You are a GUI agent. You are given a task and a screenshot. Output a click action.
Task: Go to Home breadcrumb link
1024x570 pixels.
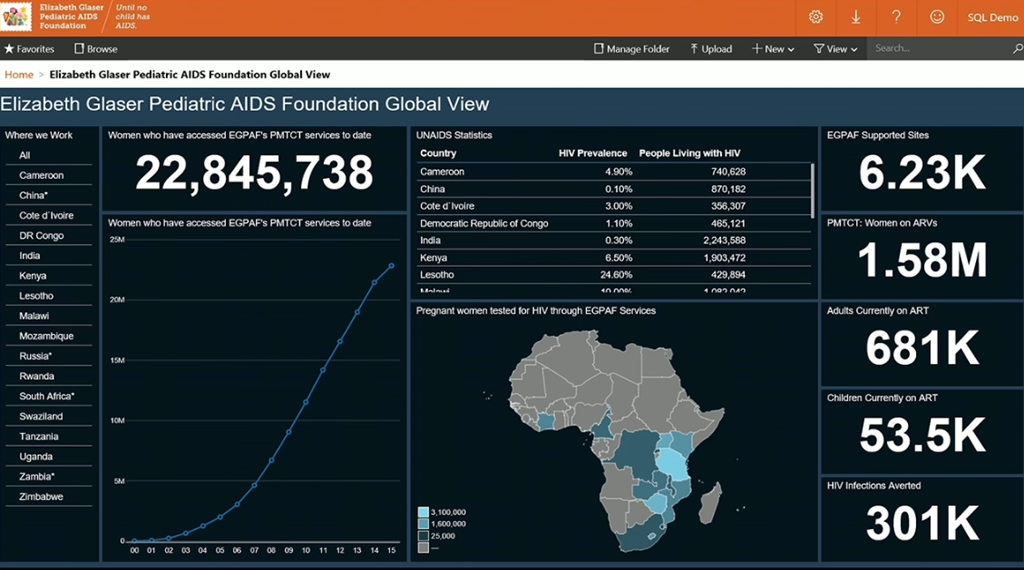[19, 74]
